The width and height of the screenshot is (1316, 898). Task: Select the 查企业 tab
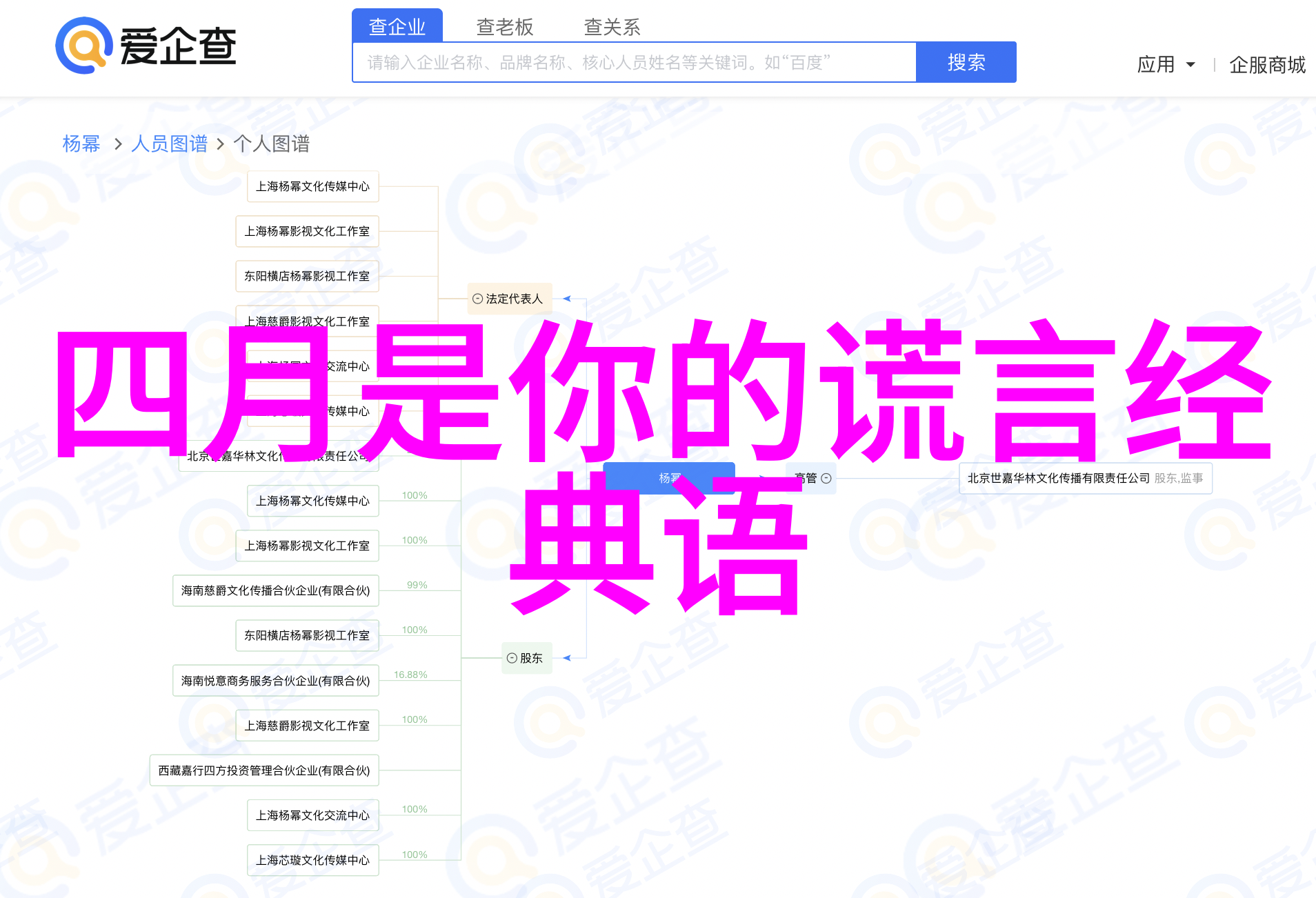pyautogui.click(x=397, y=26)
